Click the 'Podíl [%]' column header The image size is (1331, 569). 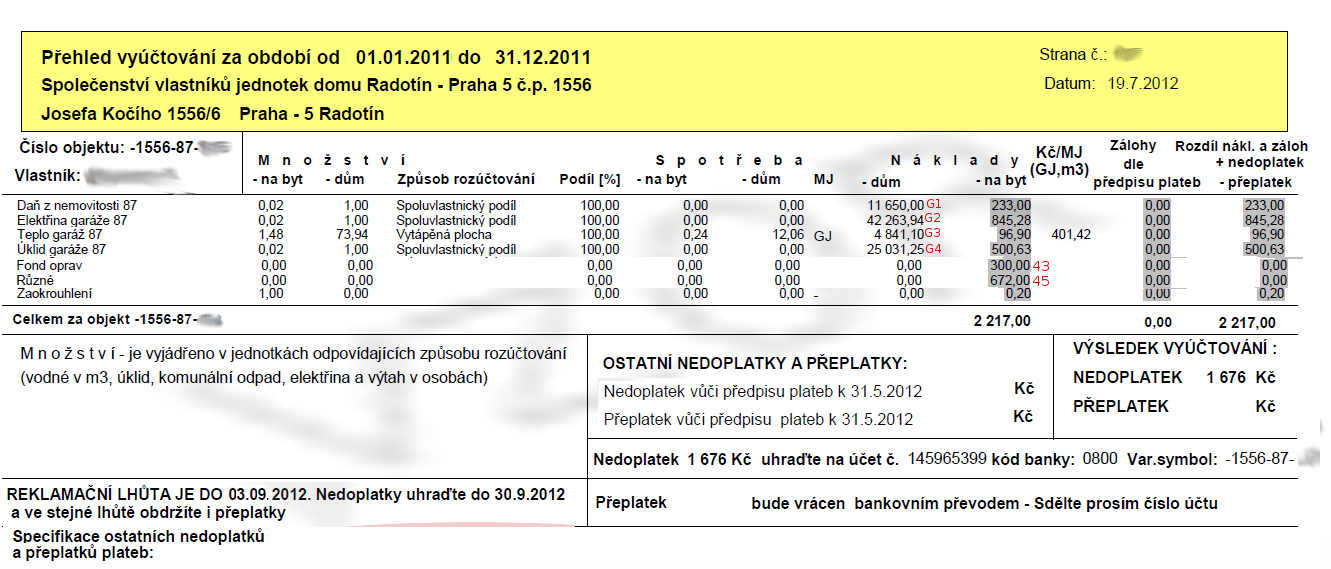pos(590,181)
